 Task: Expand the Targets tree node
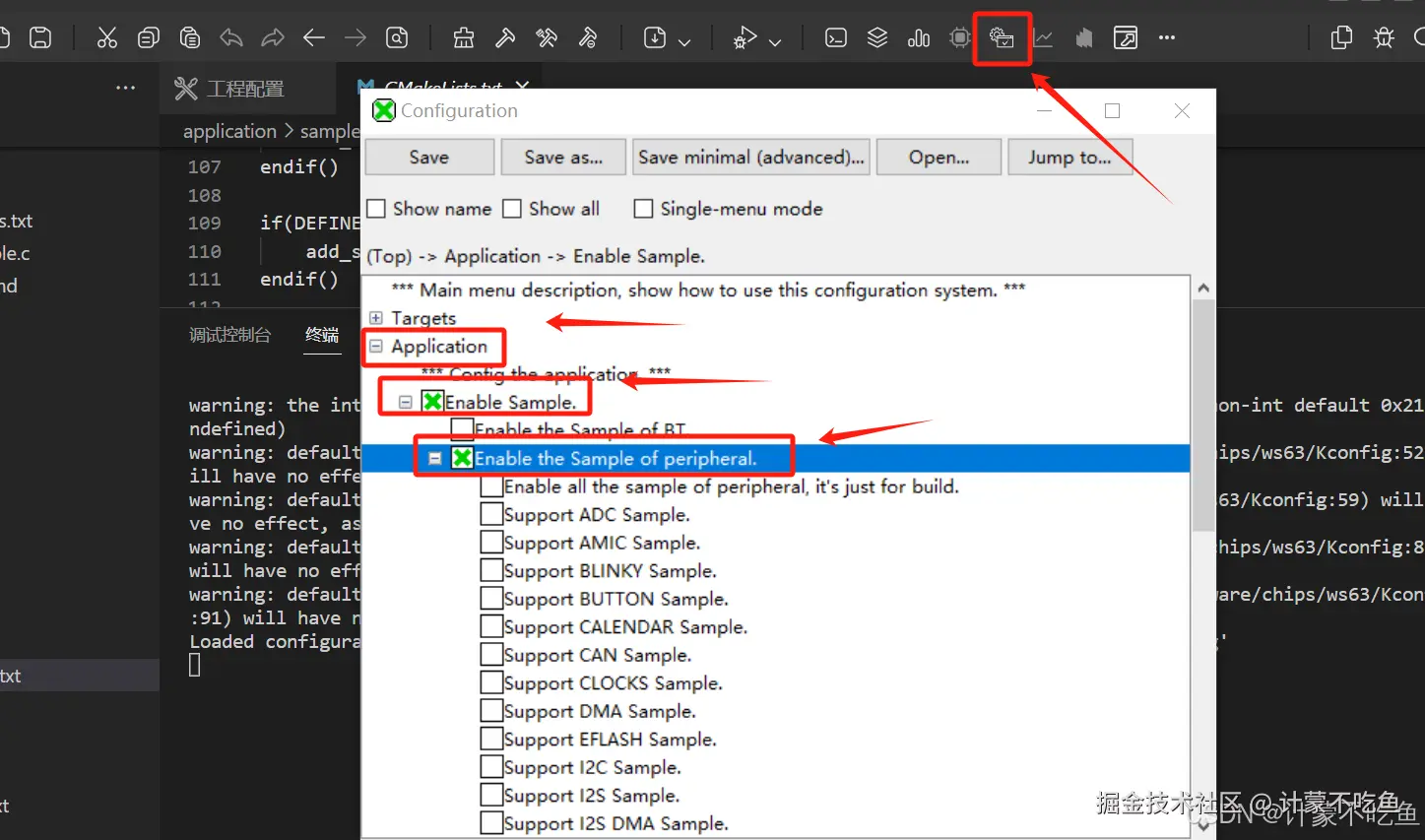point(375,318)
